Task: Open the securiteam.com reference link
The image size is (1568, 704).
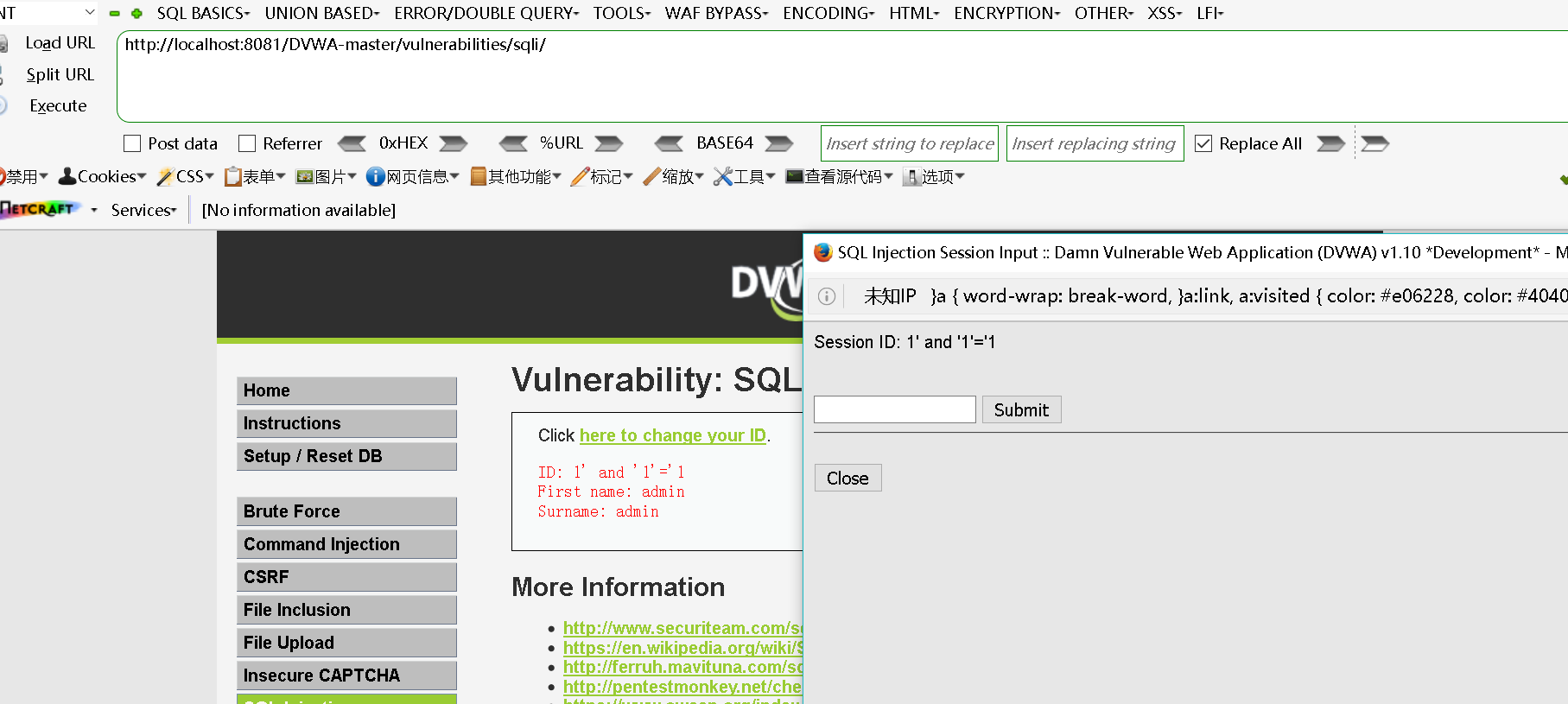Action: [682, 628]
